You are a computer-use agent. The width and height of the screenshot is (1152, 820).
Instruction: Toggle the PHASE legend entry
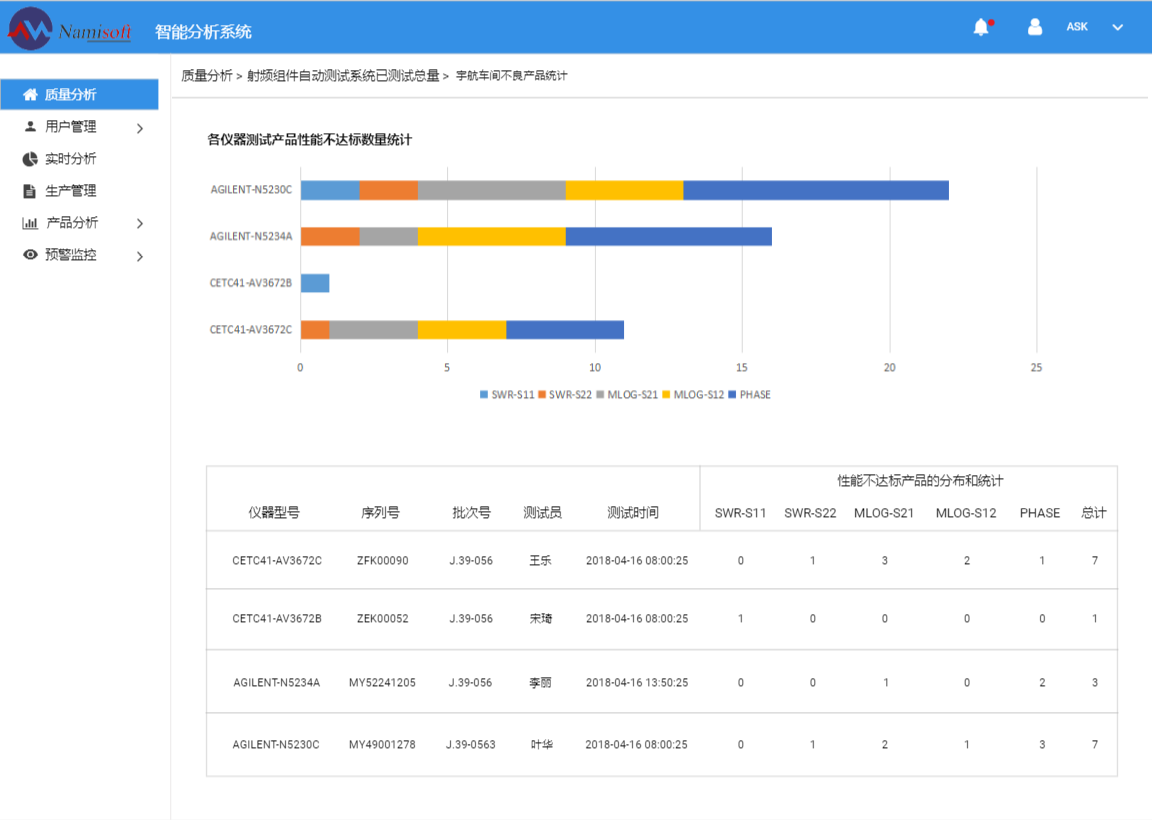(x=749, y=395)
